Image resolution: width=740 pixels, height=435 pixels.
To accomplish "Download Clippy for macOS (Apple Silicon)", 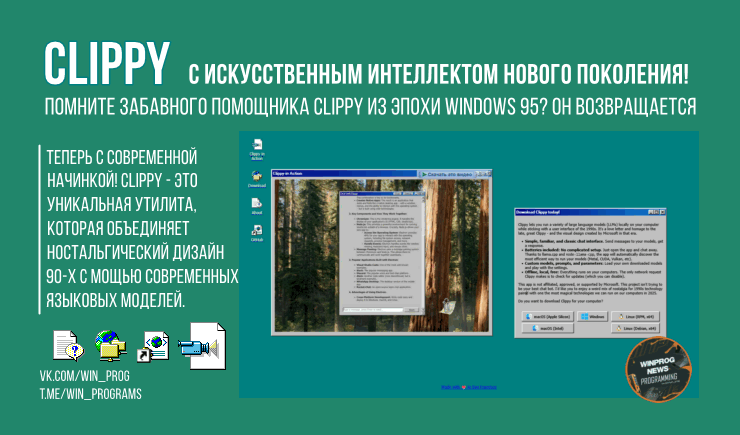I will tap(547, 317).
